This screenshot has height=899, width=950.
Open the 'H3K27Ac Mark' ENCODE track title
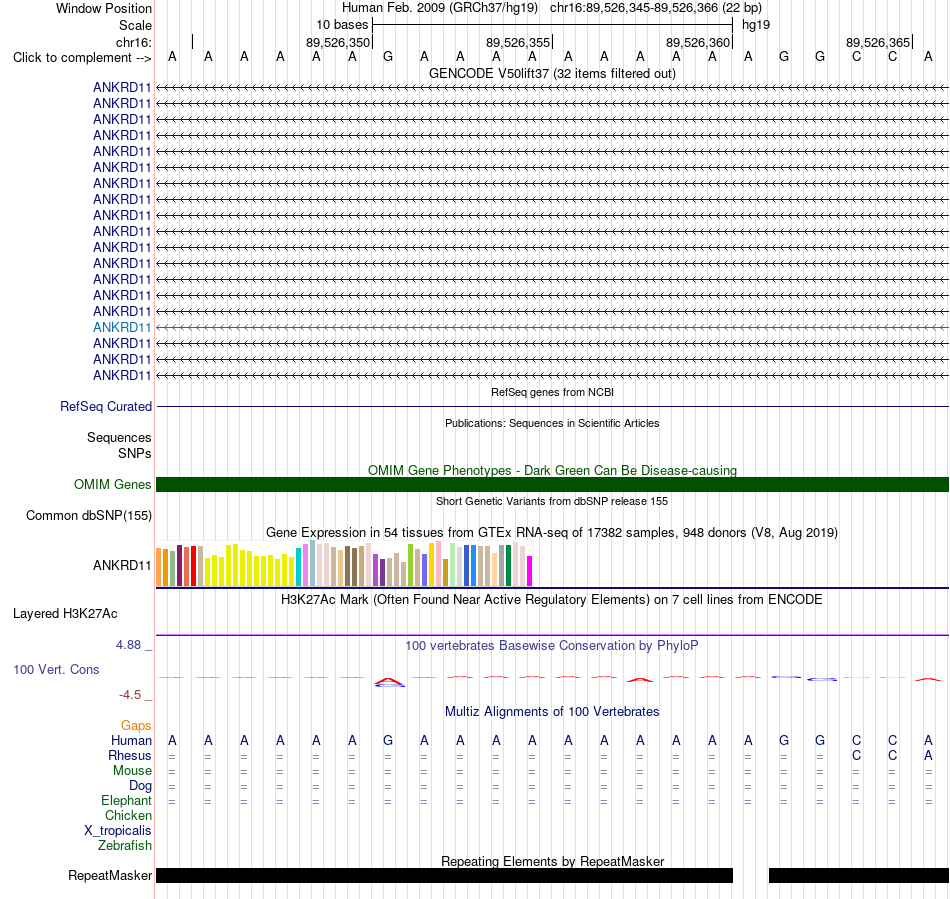(x=552, y=600)
